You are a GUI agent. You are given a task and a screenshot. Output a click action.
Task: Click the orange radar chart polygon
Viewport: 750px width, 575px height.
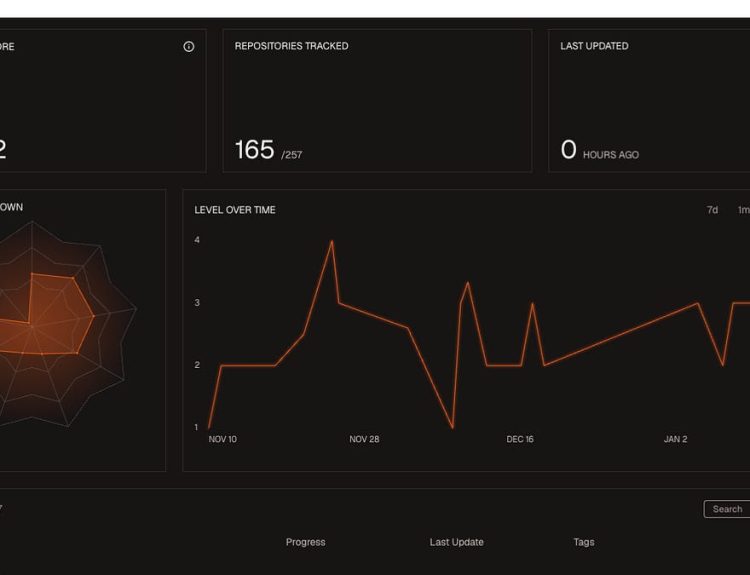point(55,315)
